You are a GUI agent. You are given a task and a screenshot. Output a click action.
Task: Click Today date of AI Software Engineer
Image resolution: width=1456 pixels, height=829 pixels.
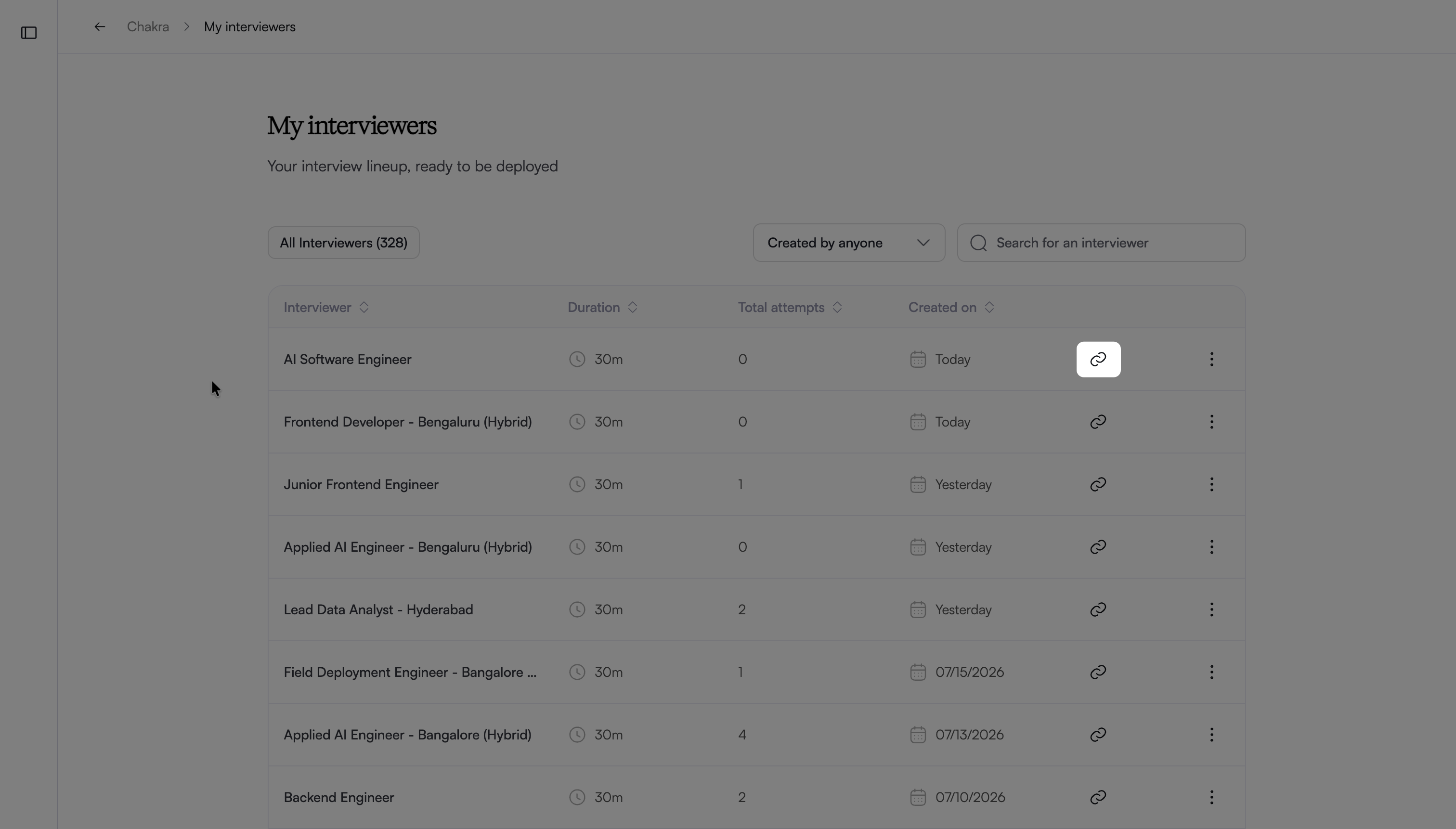tap(953, 359)
